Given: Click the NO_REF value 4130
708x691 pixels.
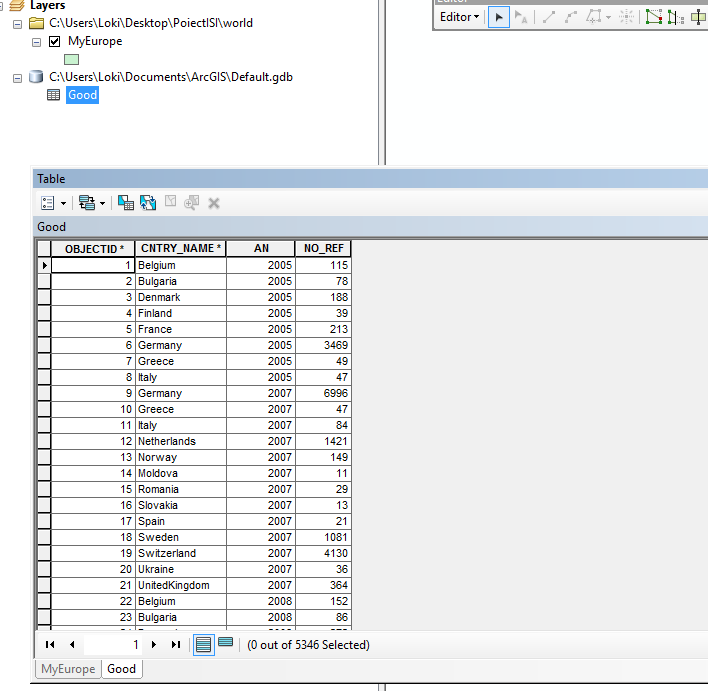Looking at the screenshot, I should coord(323,553).
